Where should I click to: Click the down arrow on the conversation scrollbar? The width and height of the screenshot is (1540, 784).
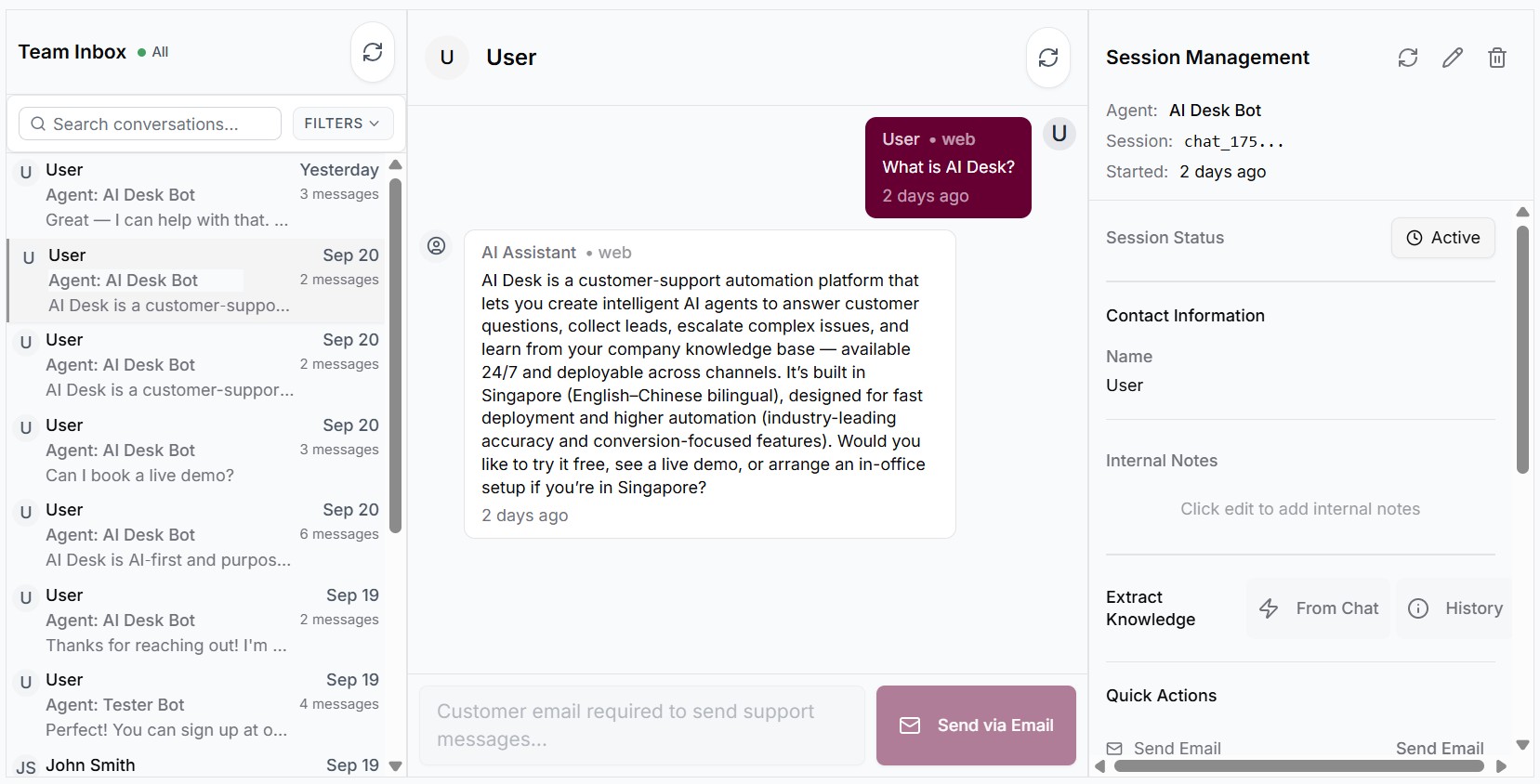tap(395, 767)
